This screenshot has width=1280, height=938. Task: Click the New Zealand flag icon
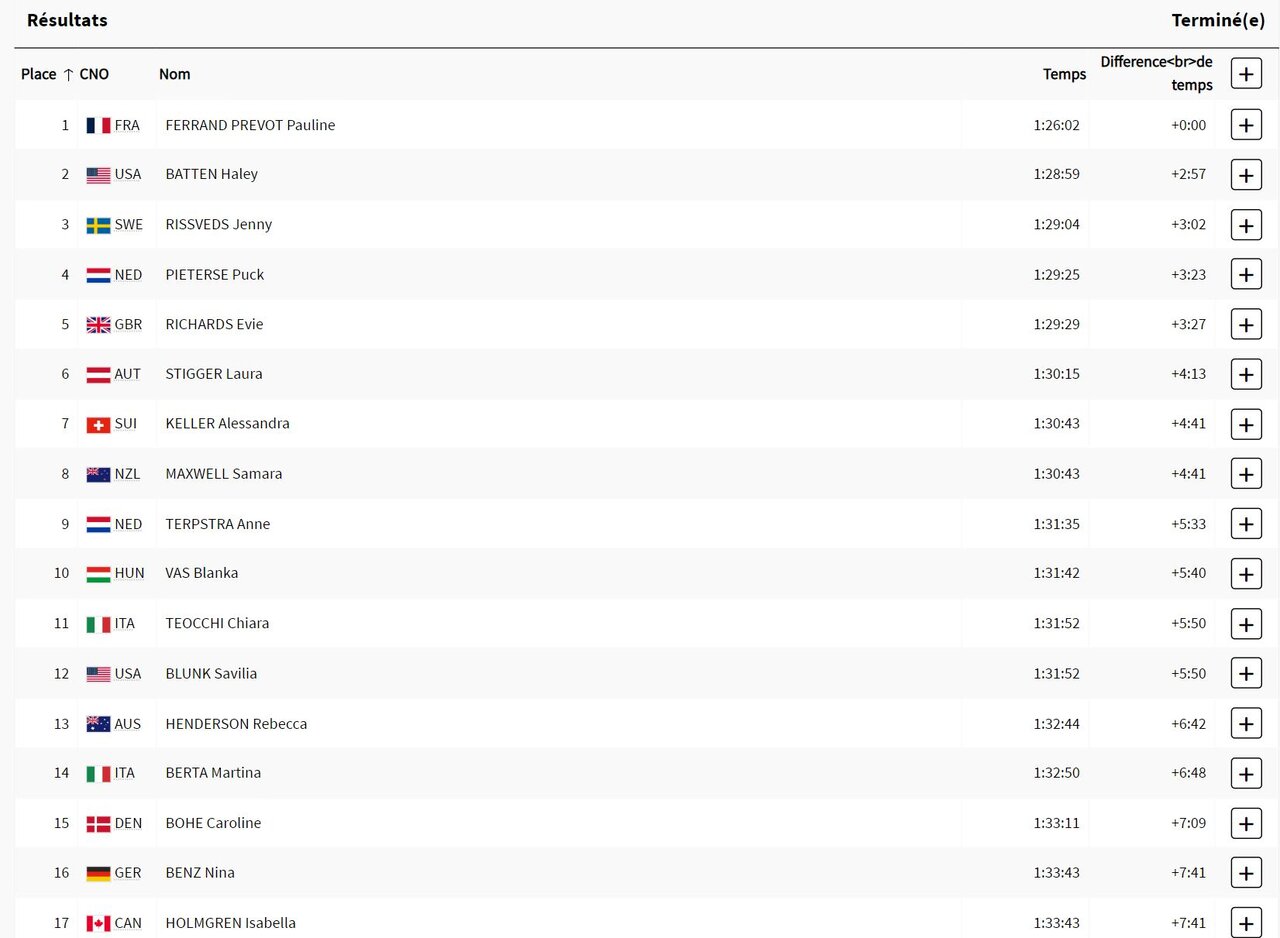(98, 474)
